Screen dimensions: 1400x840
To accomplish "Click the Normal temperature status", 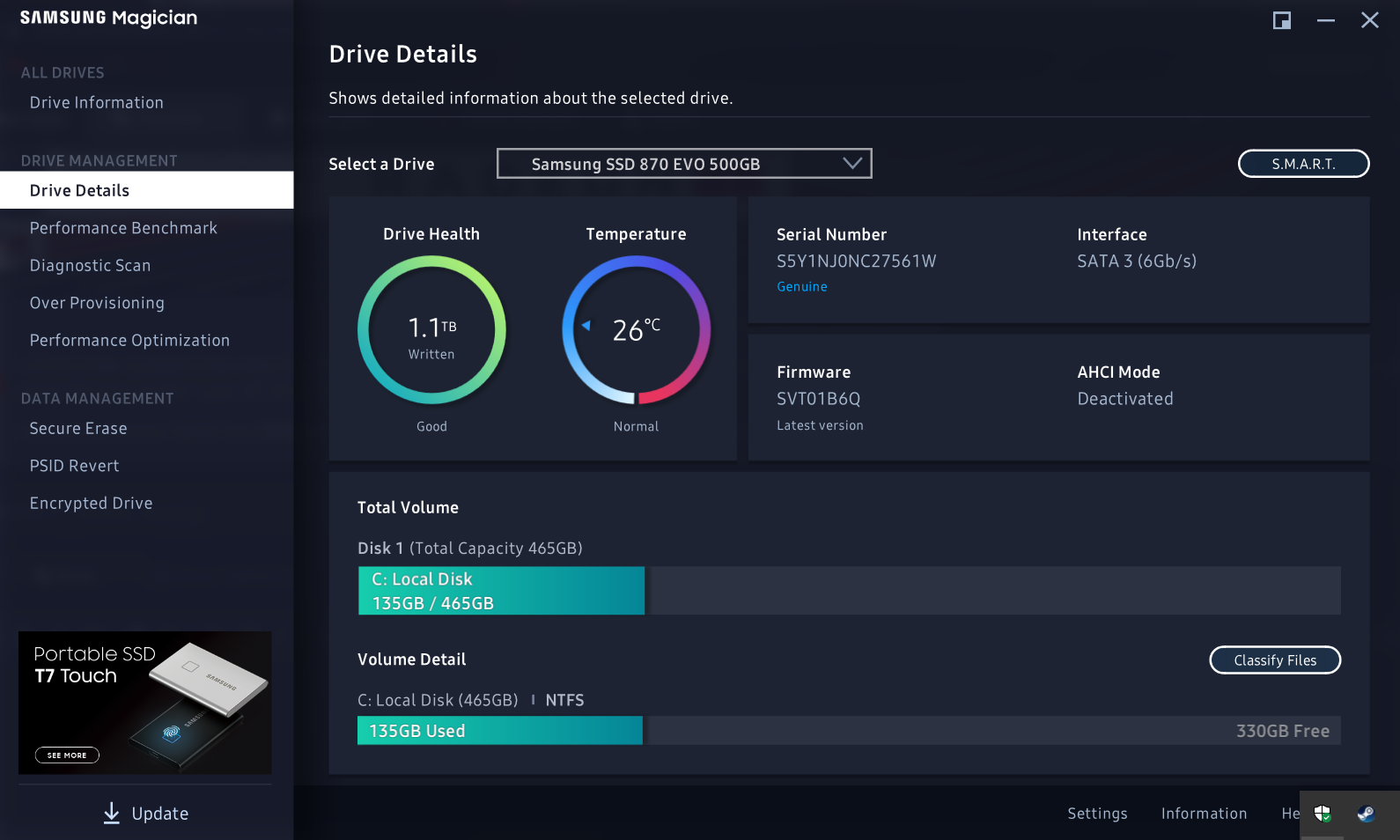I will (x=636, y=426).
